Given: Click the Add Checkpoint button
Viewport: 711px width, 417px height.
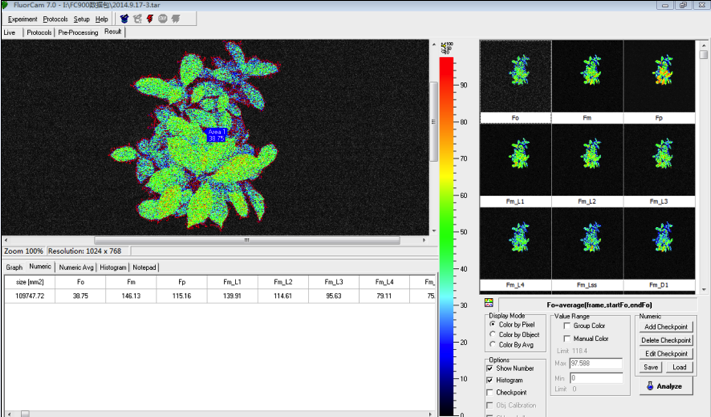Looking at the screenshot, I should pos(665,327).
